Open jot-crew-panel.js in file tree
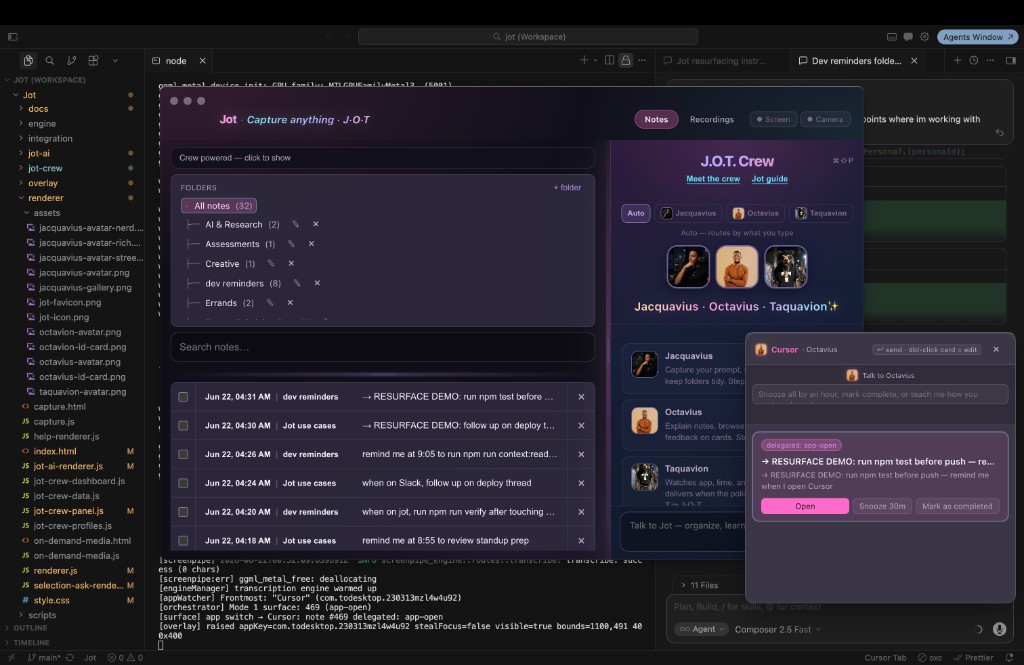 (x=69, y=511)
